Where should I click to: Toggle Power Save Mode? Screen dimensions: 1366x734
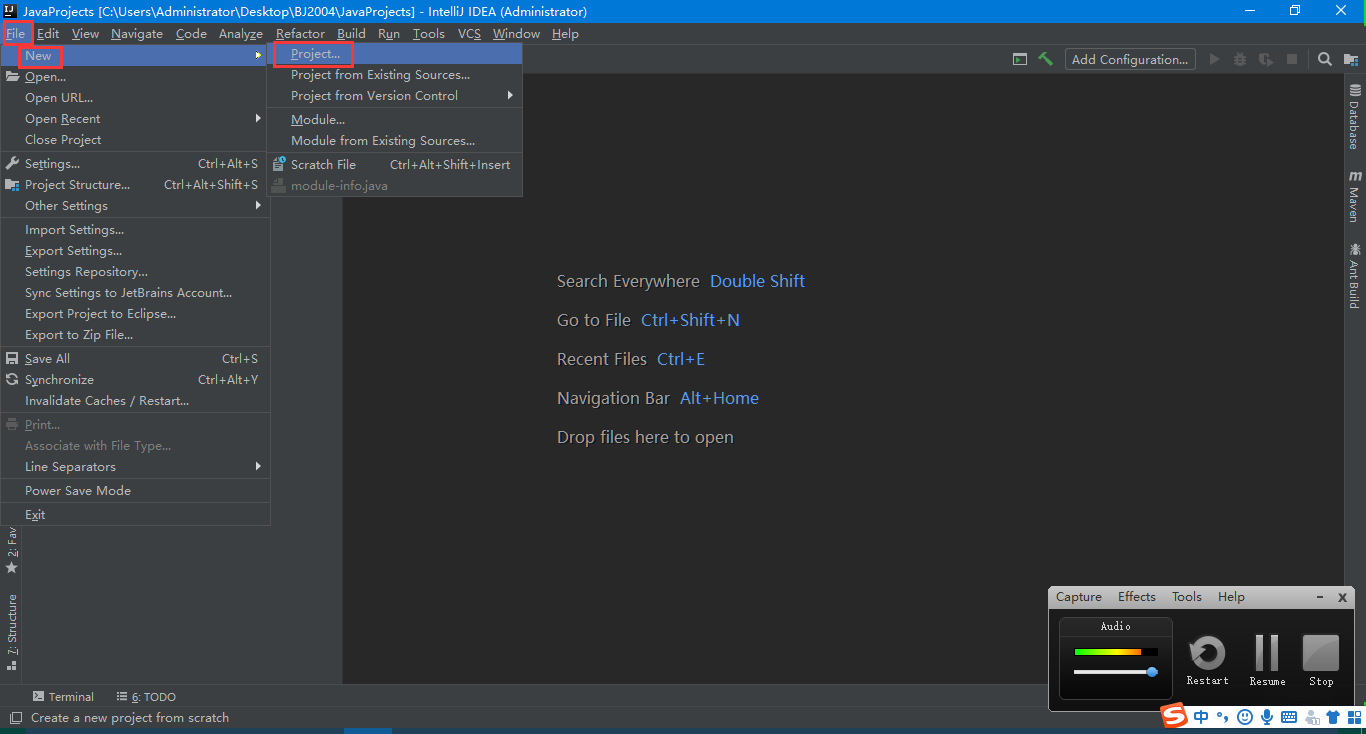(x=135, y=491)
